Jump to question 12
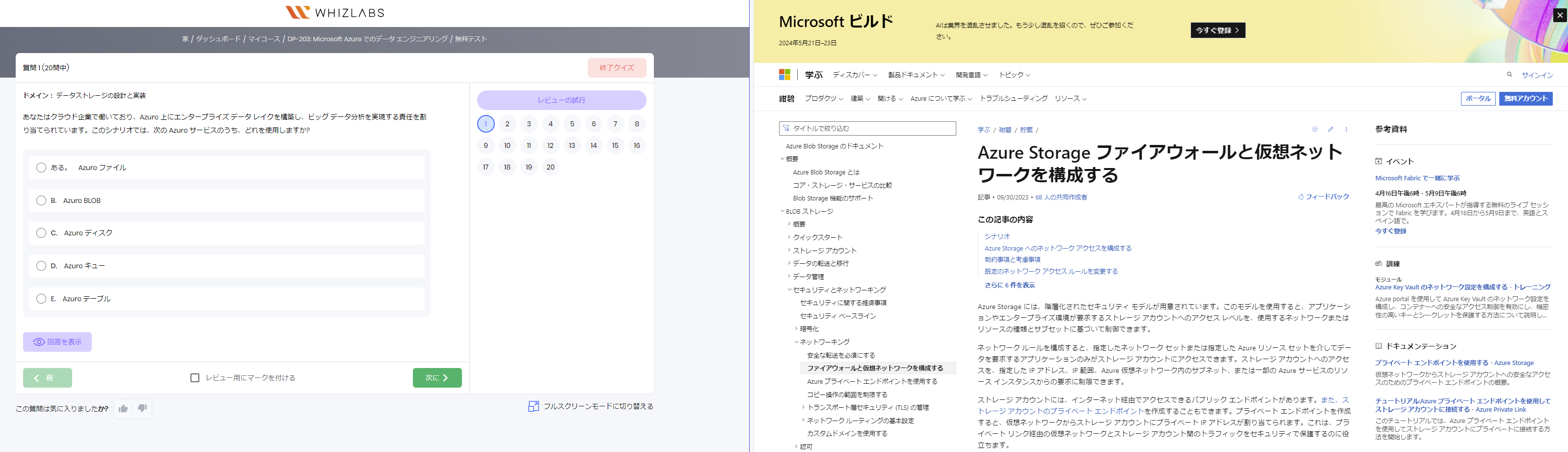This screenshot has height=452, width=1568. click(x=550, y=145)
